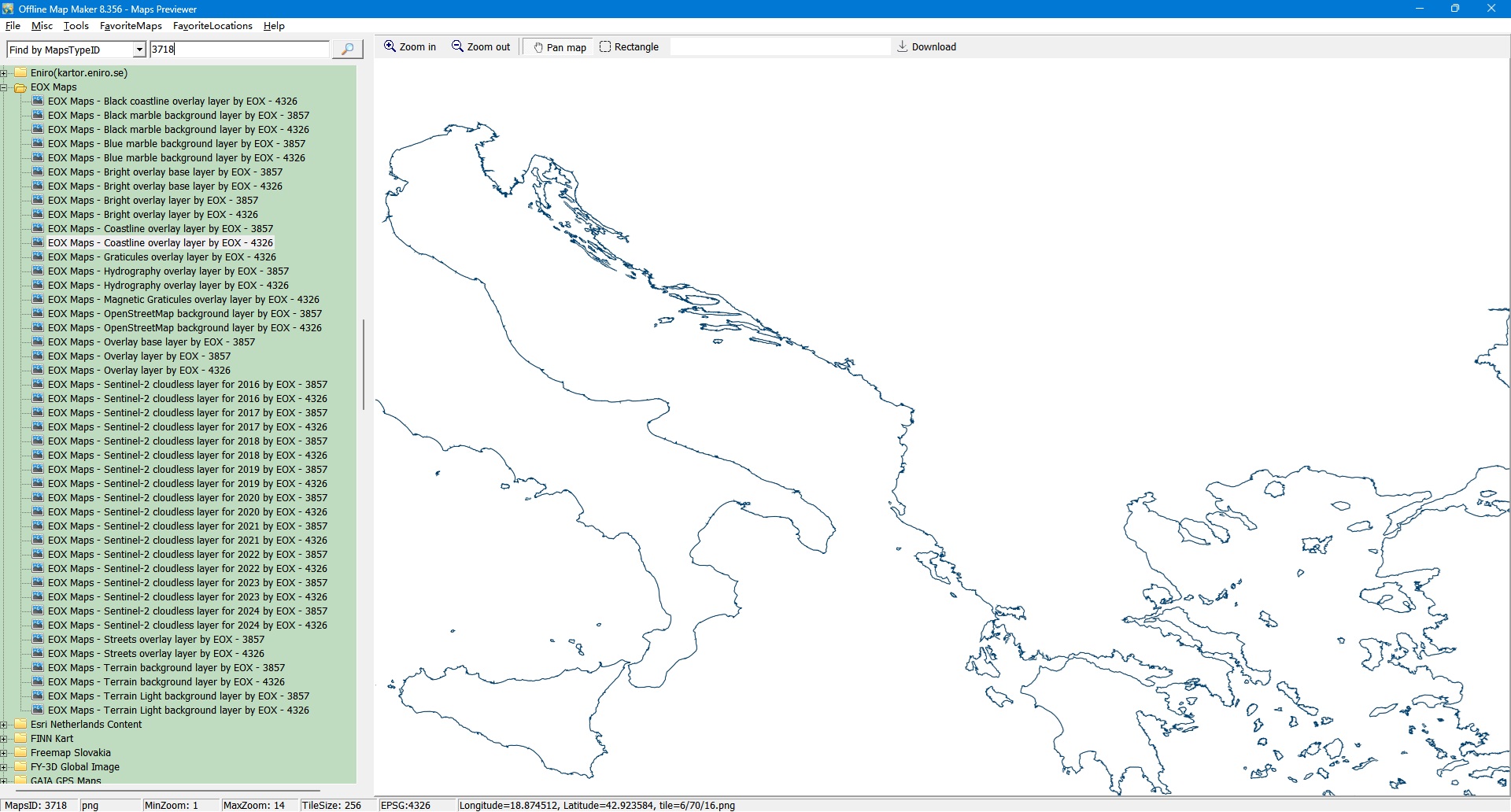Screen dimensions: 1511x812
Task: Click the Black coastline overlay 4326 layer icon
Action: click(x=38, y=101)
